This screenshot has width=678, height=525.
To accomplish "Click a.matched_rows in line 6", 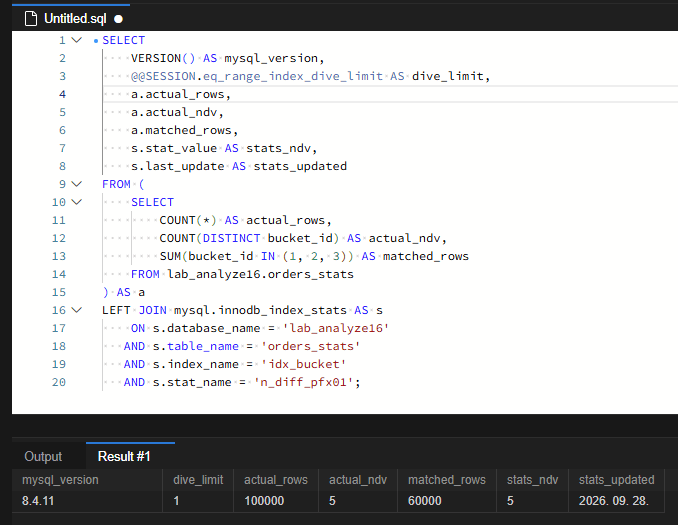I will click(181, 130).
